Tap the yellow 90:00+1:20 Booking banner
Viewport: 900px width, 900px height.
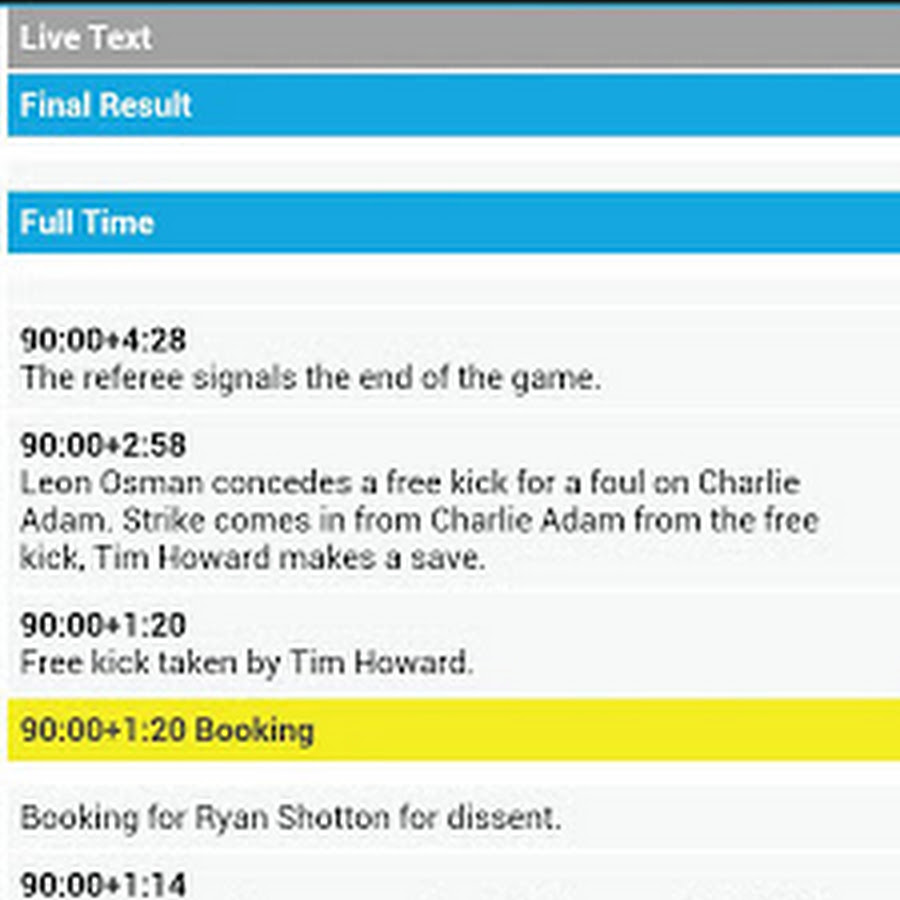450,730
